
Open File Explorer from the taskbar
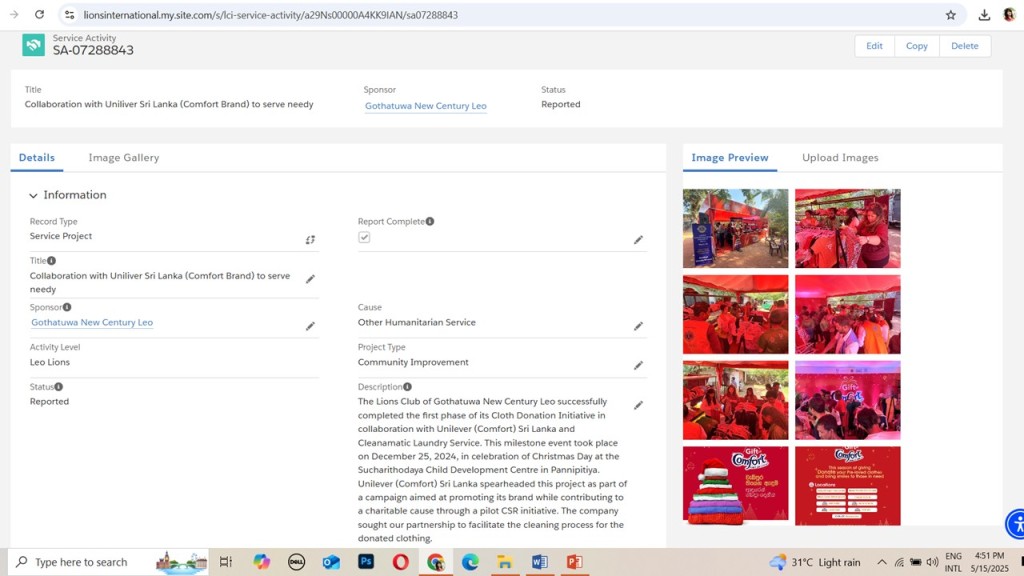[x=505, y=562]
